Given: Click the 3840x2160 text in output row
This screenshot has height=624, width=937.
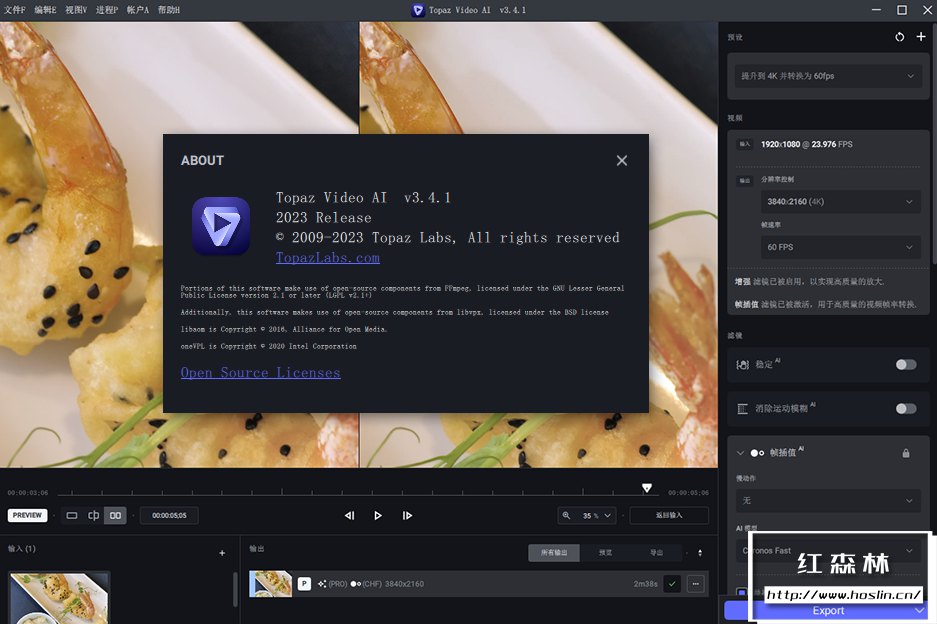Looking at the screenshot, I should [404, 584].
